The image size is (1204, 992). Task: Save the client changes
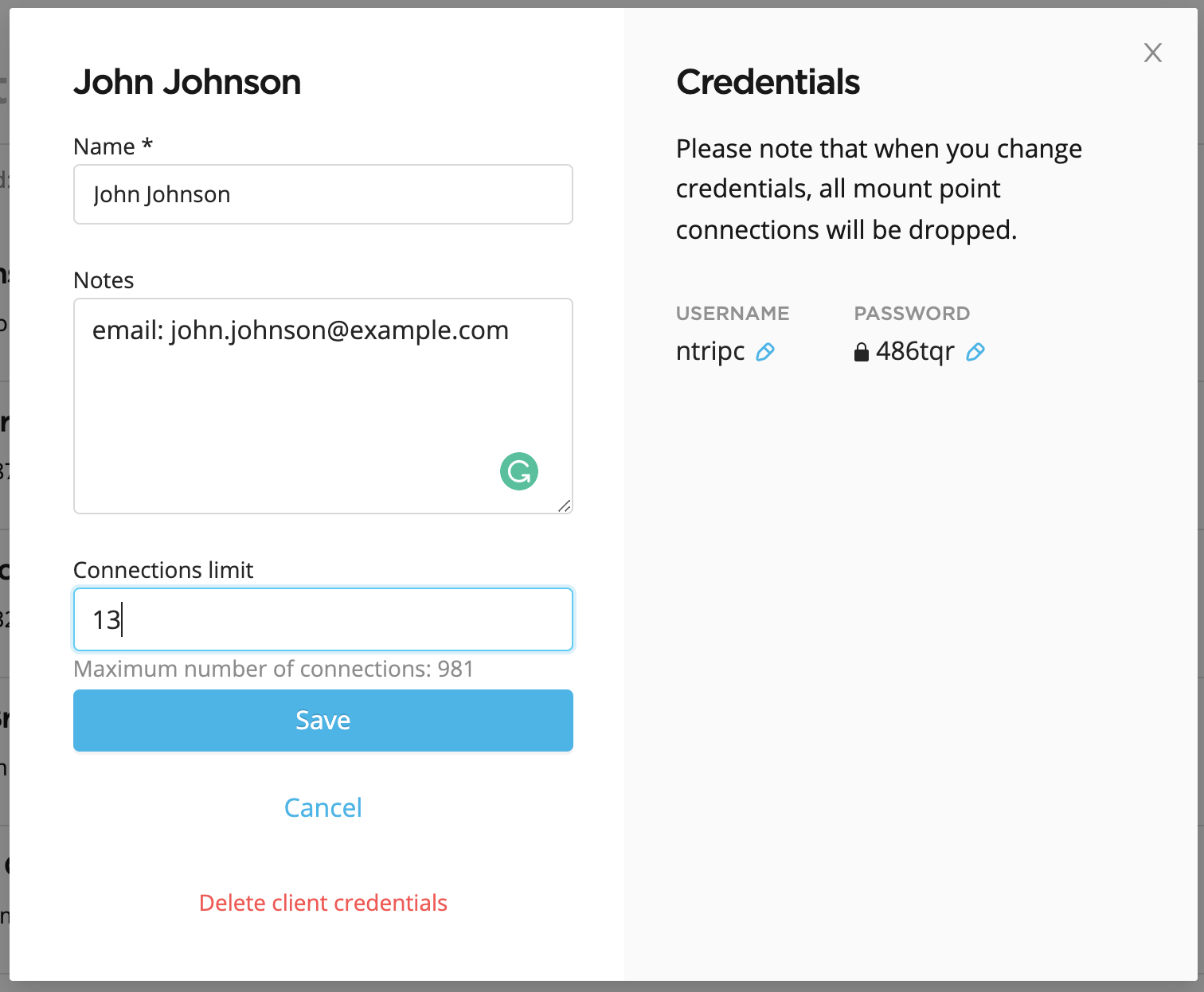323,721
